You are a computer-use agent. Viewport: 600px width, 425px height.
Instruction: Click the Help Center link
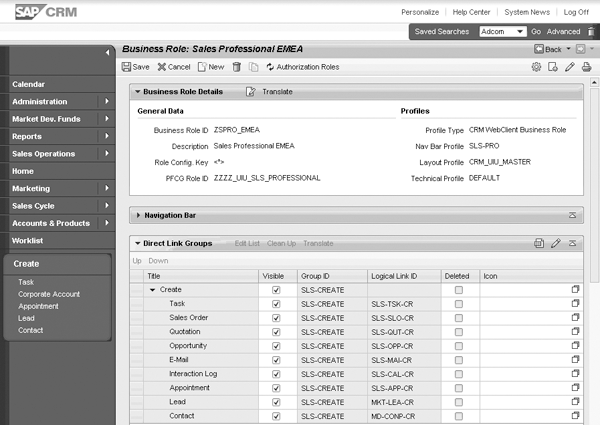(x=471, y=12)
